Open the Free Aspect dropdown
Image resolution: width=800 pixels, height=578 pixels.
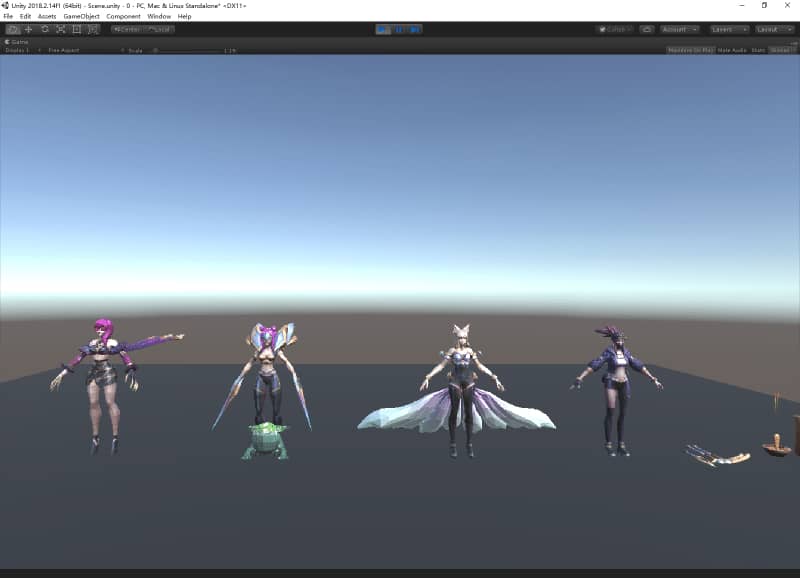click(x=84, y=51)
